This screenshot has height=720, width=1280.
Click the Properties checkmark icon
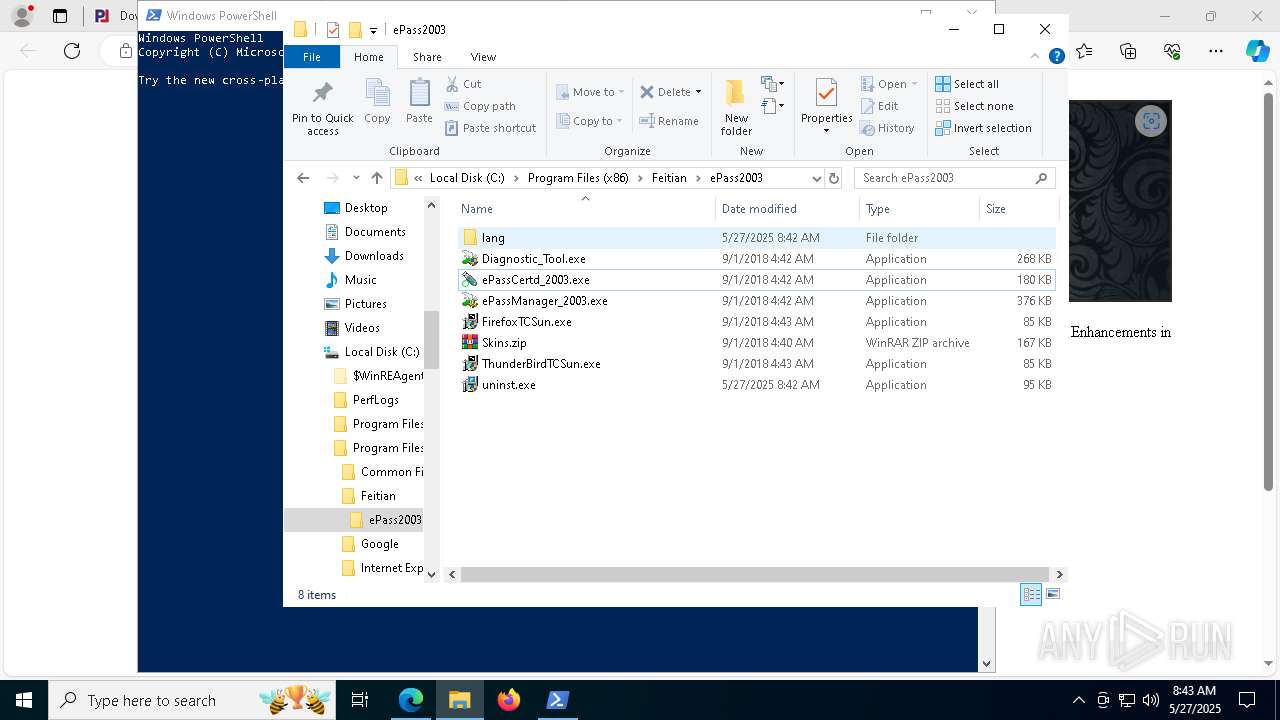pos(826,93)
